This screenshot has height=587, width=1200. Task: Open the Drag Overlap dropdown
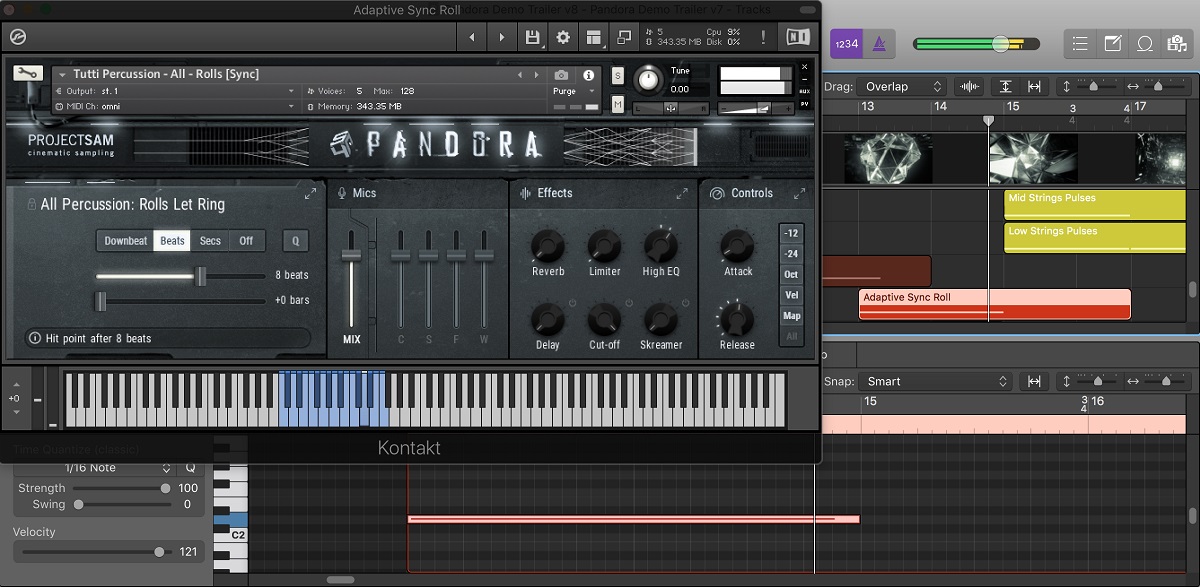(902, 87)
